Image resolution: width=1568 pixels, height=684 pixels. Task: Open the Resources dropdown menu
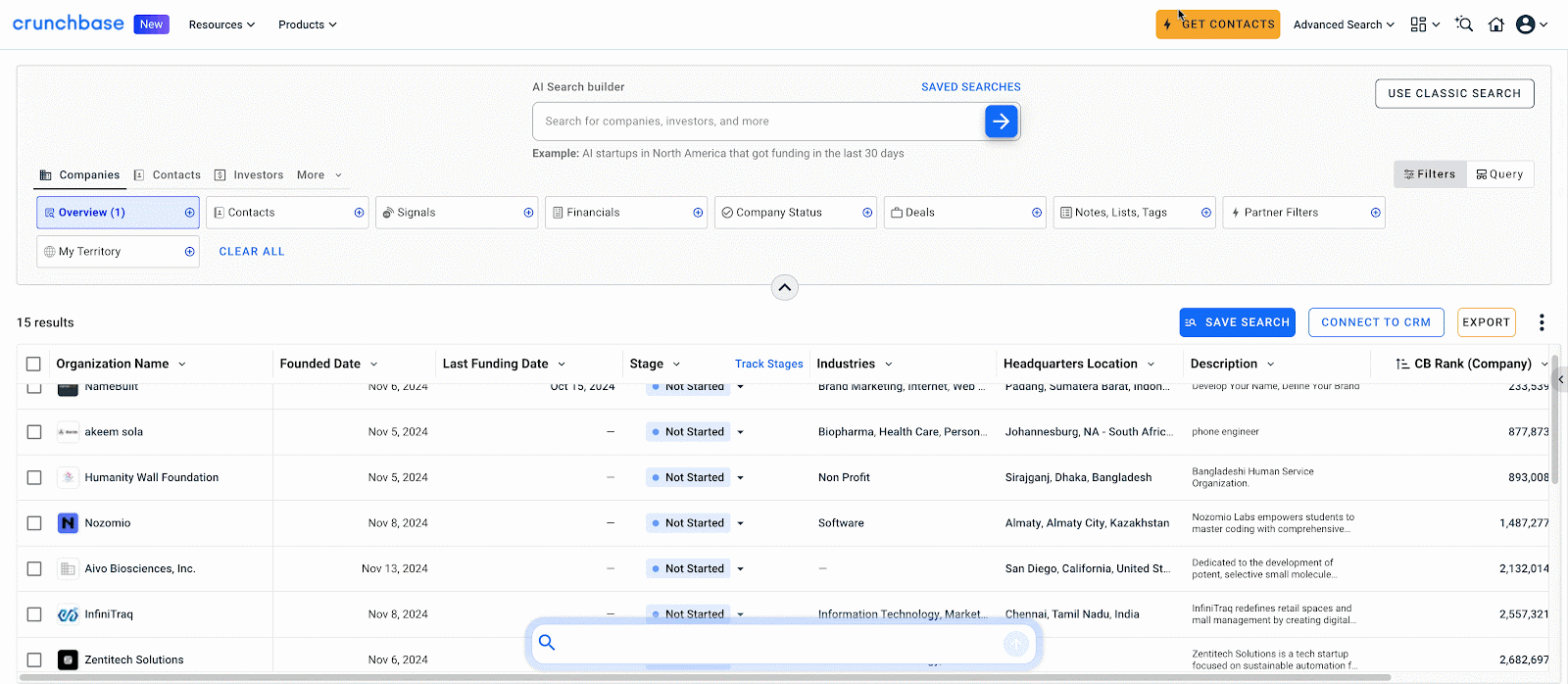point(221,24)
